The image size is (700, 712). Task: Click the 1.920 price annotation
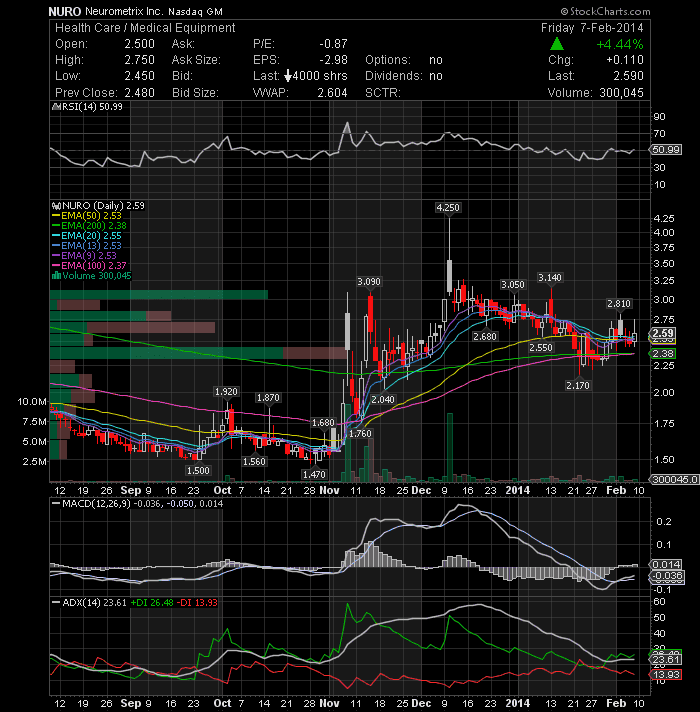pos(226,391)
